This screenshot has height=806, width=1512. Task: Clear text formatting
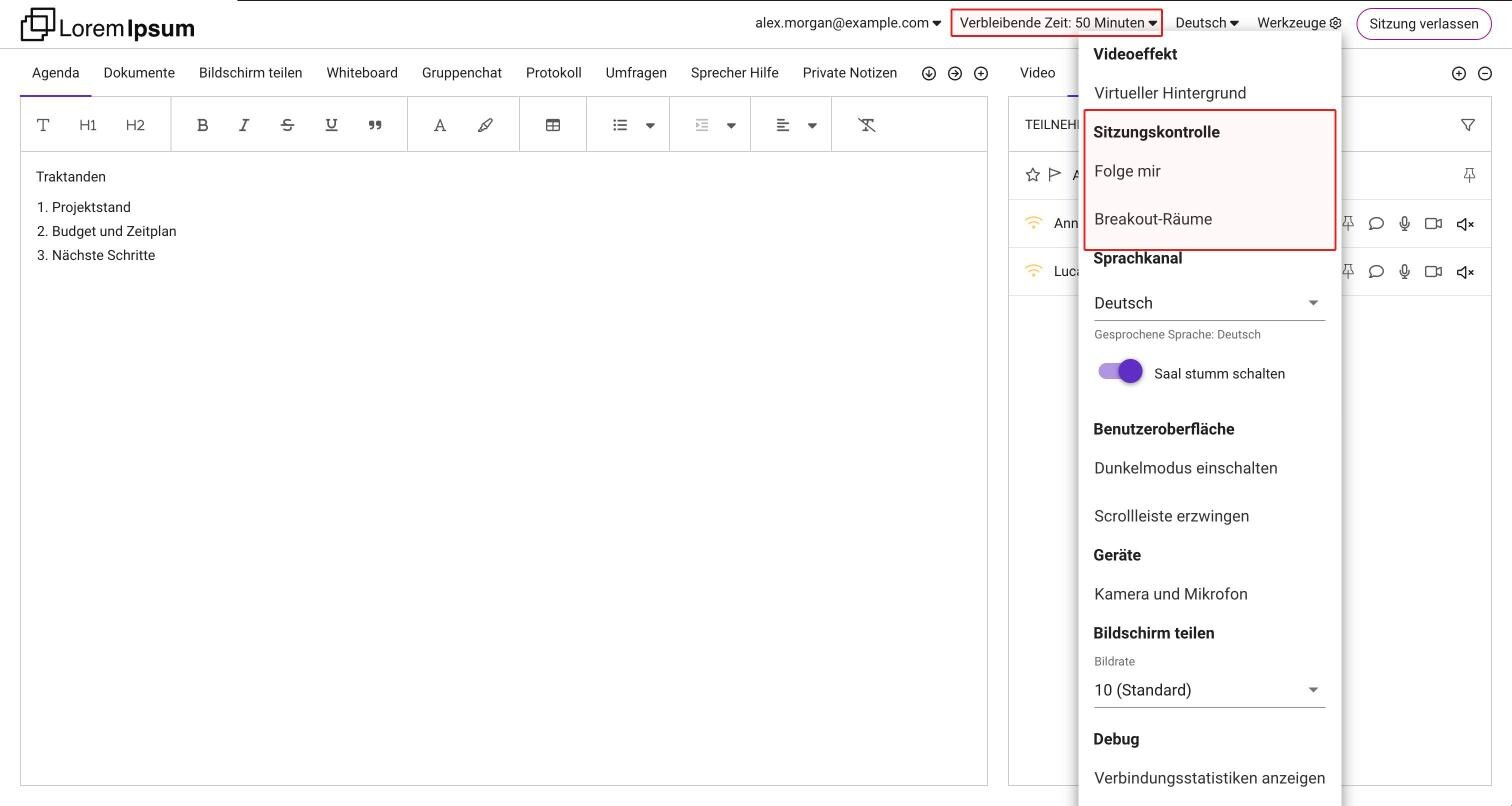coord(867,125)
